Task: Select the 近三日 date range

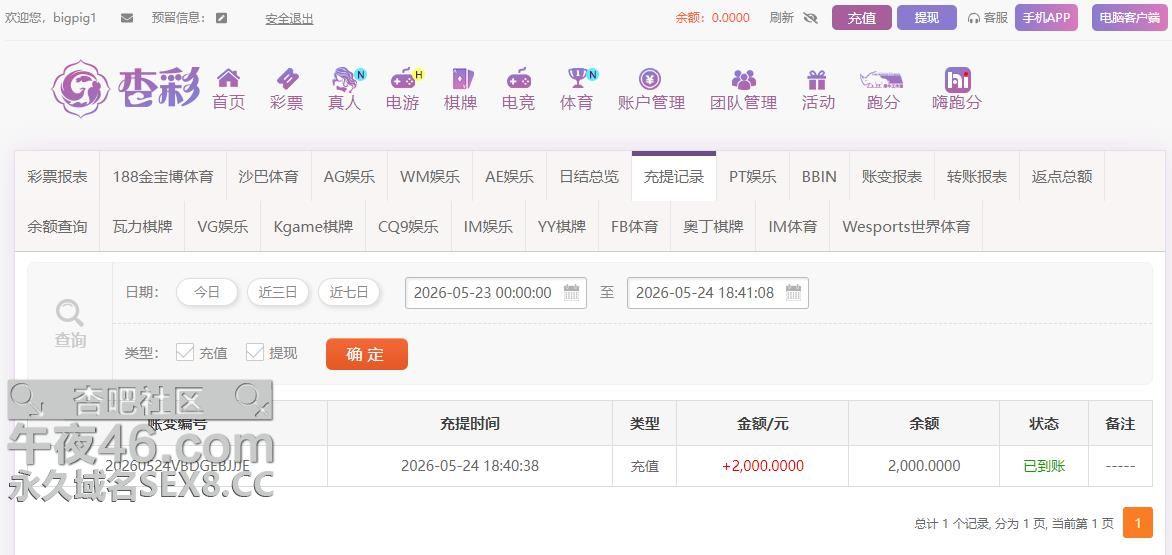Action: [278, 292]
